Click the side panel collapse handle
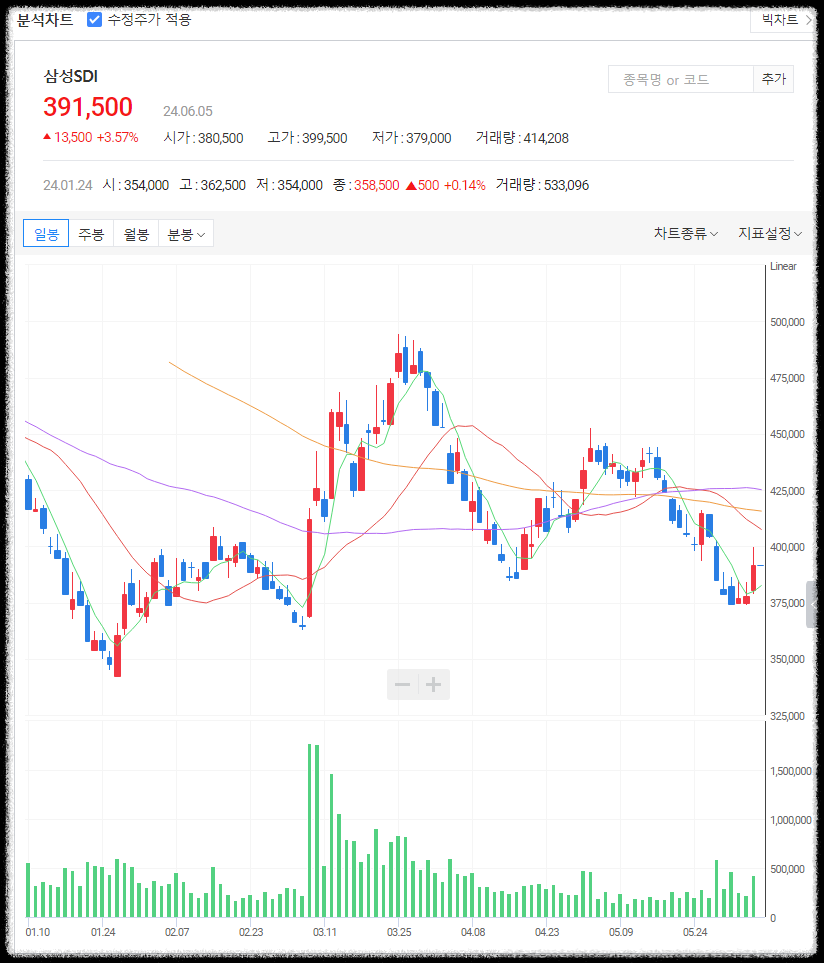Viewport: 824px width, 963px height. click(x=812, y=604)
